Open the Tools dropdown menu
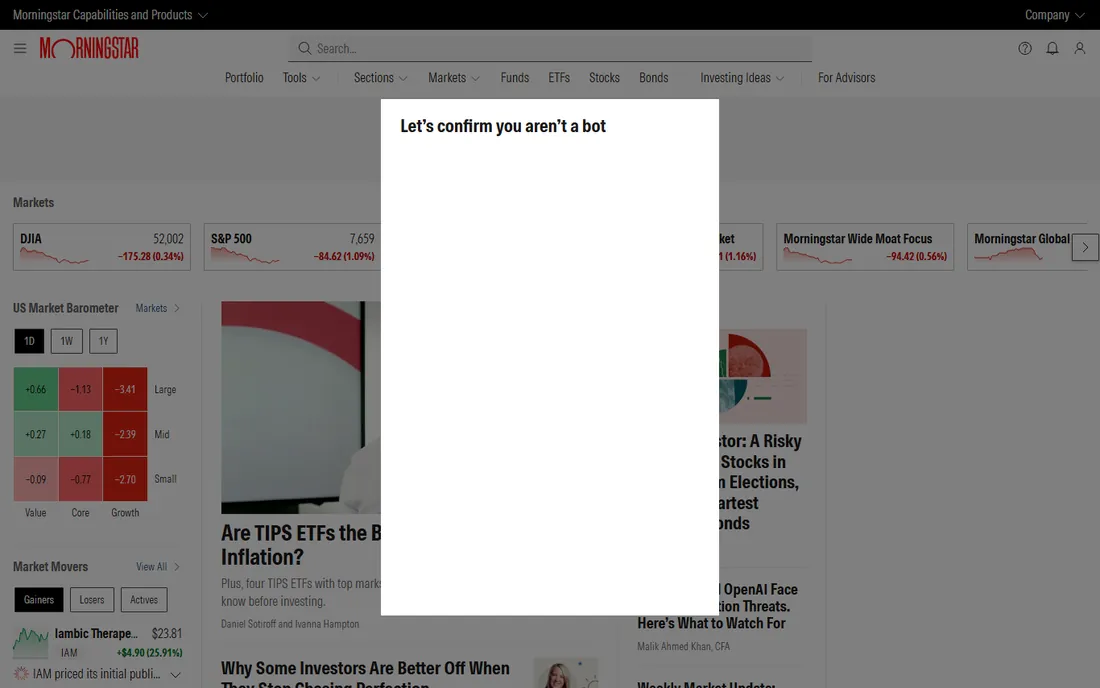 tap(301, 78)
